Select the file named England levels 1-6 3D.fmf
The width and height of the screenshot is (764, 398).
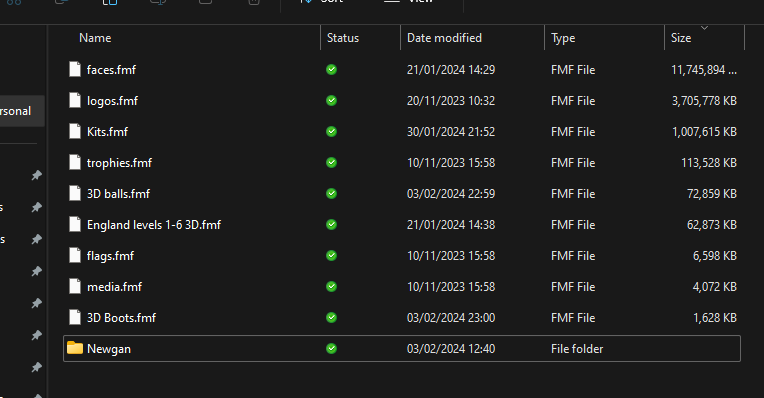pos(154,225)
